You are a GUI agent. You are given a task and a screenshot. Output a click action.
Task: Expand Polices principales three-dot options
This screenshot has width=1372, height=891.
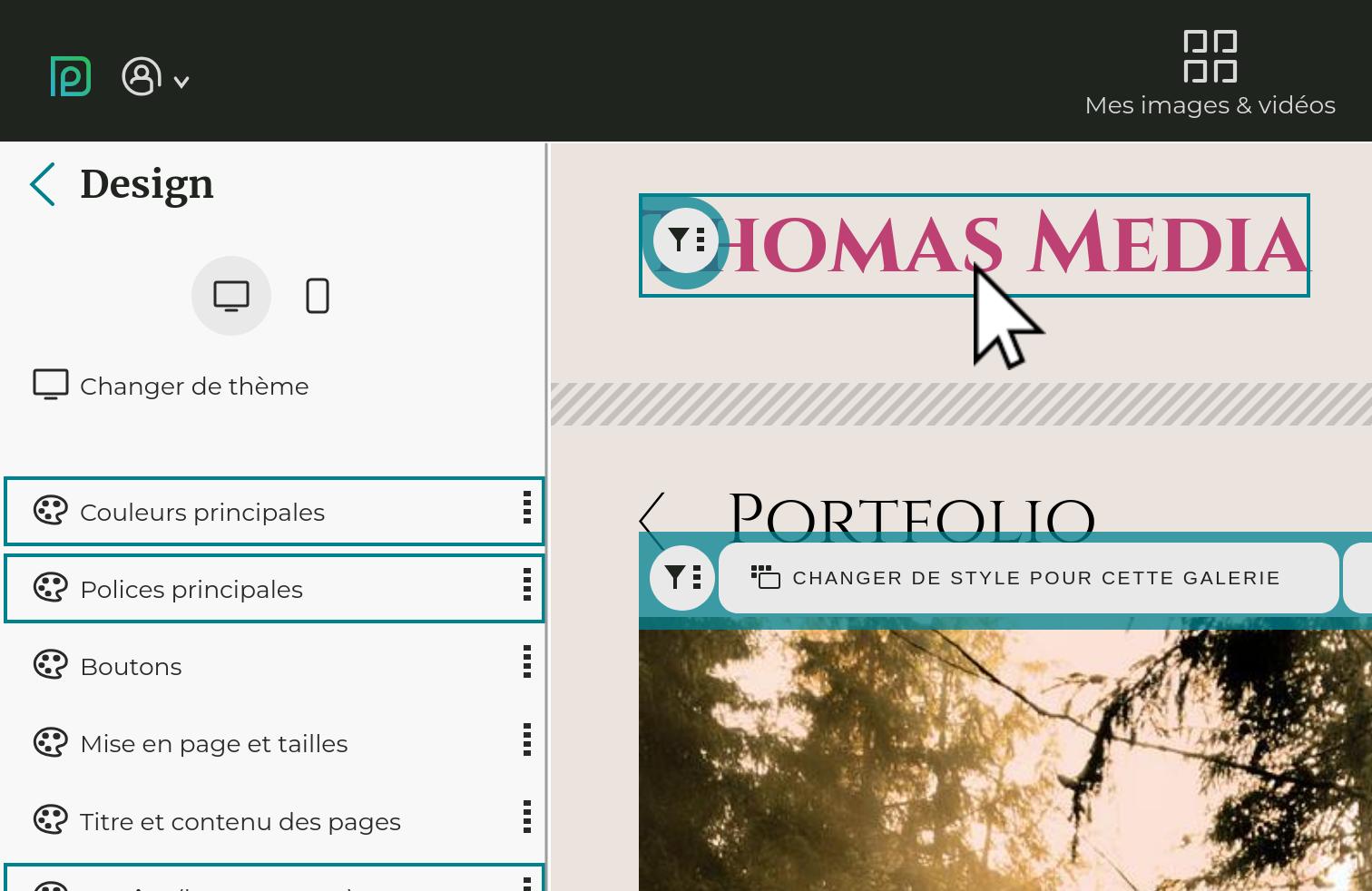point(526,585)
